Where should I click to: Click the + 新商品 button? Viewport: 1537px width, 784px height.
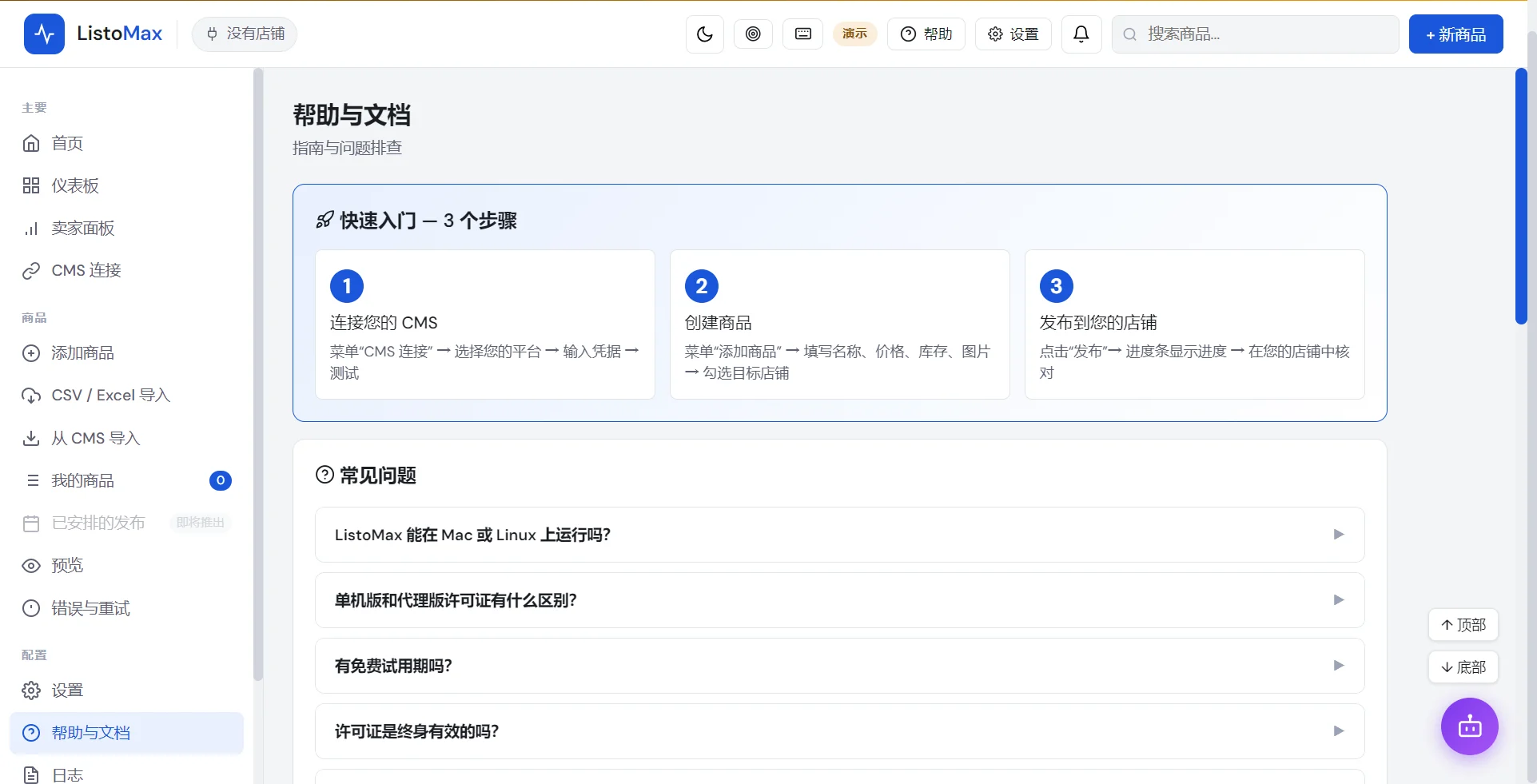[1456, 34]
